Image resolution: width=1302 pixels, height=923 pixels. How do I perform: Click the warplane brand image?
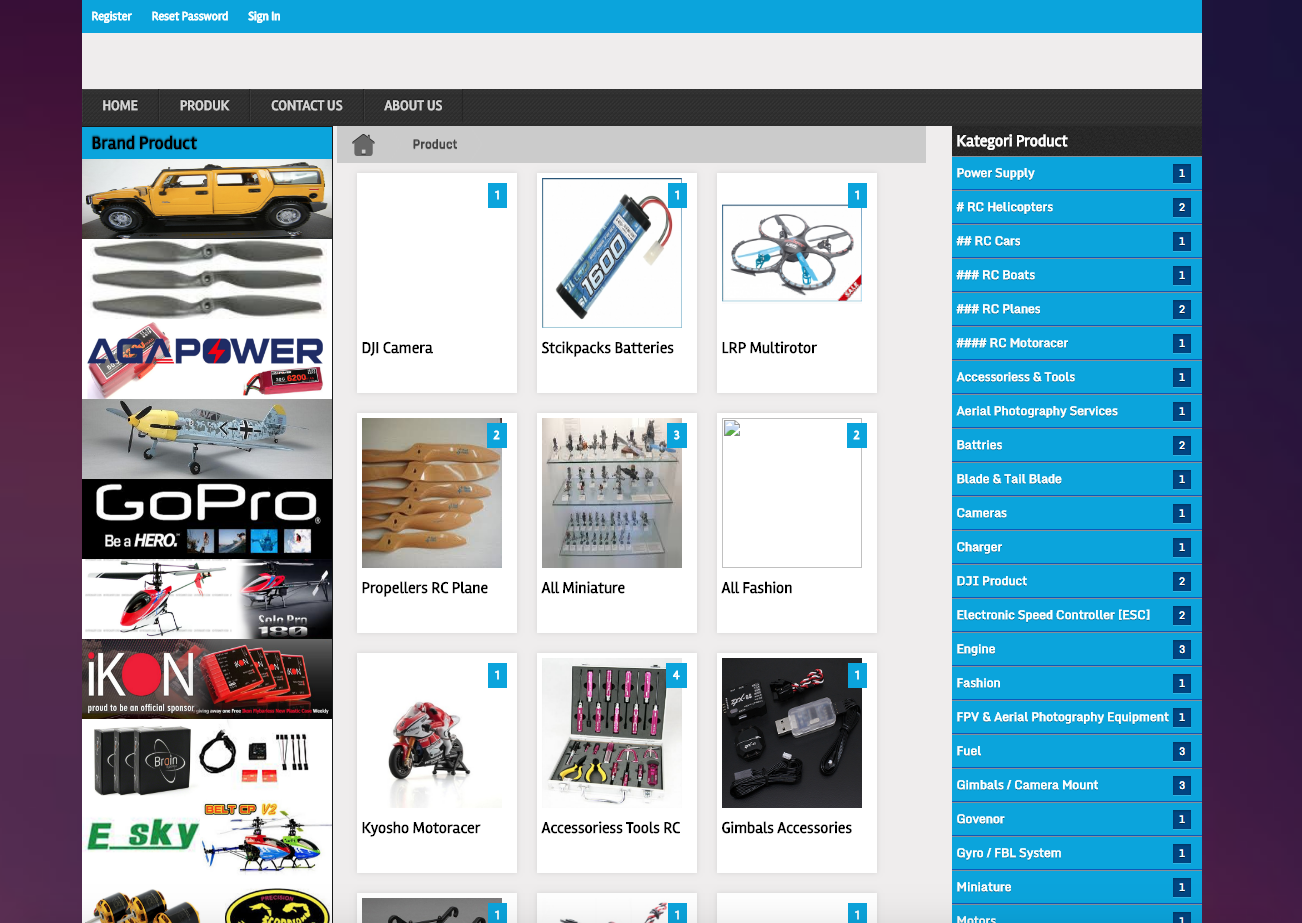pos(207,438)
